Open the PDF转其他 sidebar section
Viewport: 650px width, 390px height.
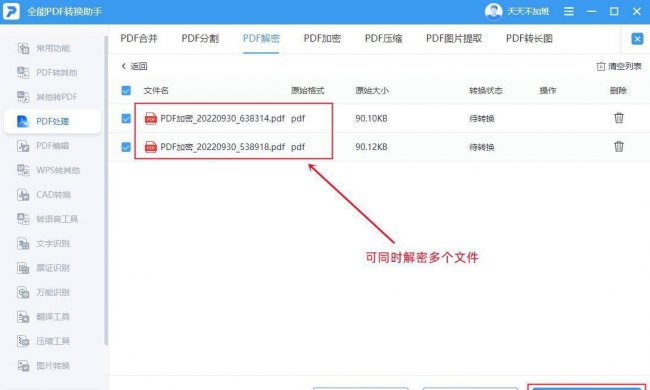tap(47, 73)
